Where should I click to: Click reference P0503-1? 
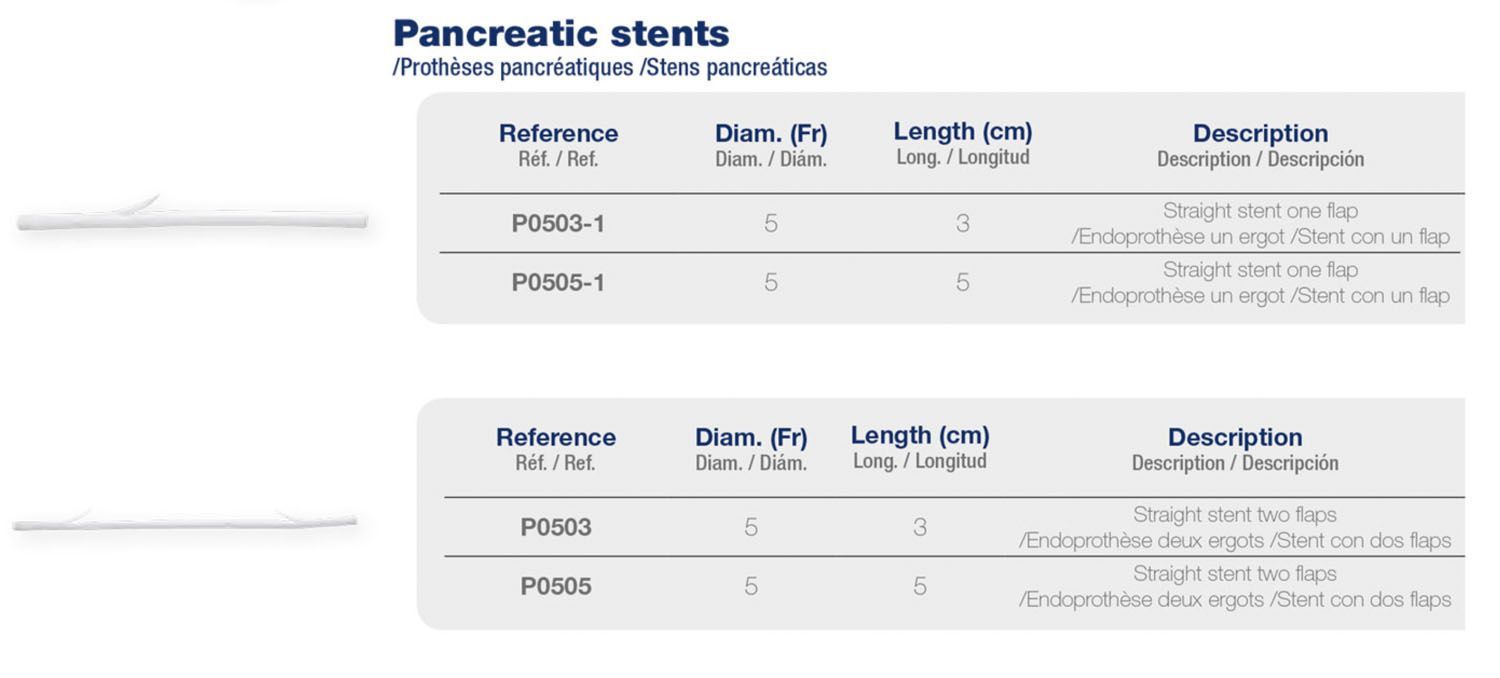pyautogui.click(x=558, y=224)
